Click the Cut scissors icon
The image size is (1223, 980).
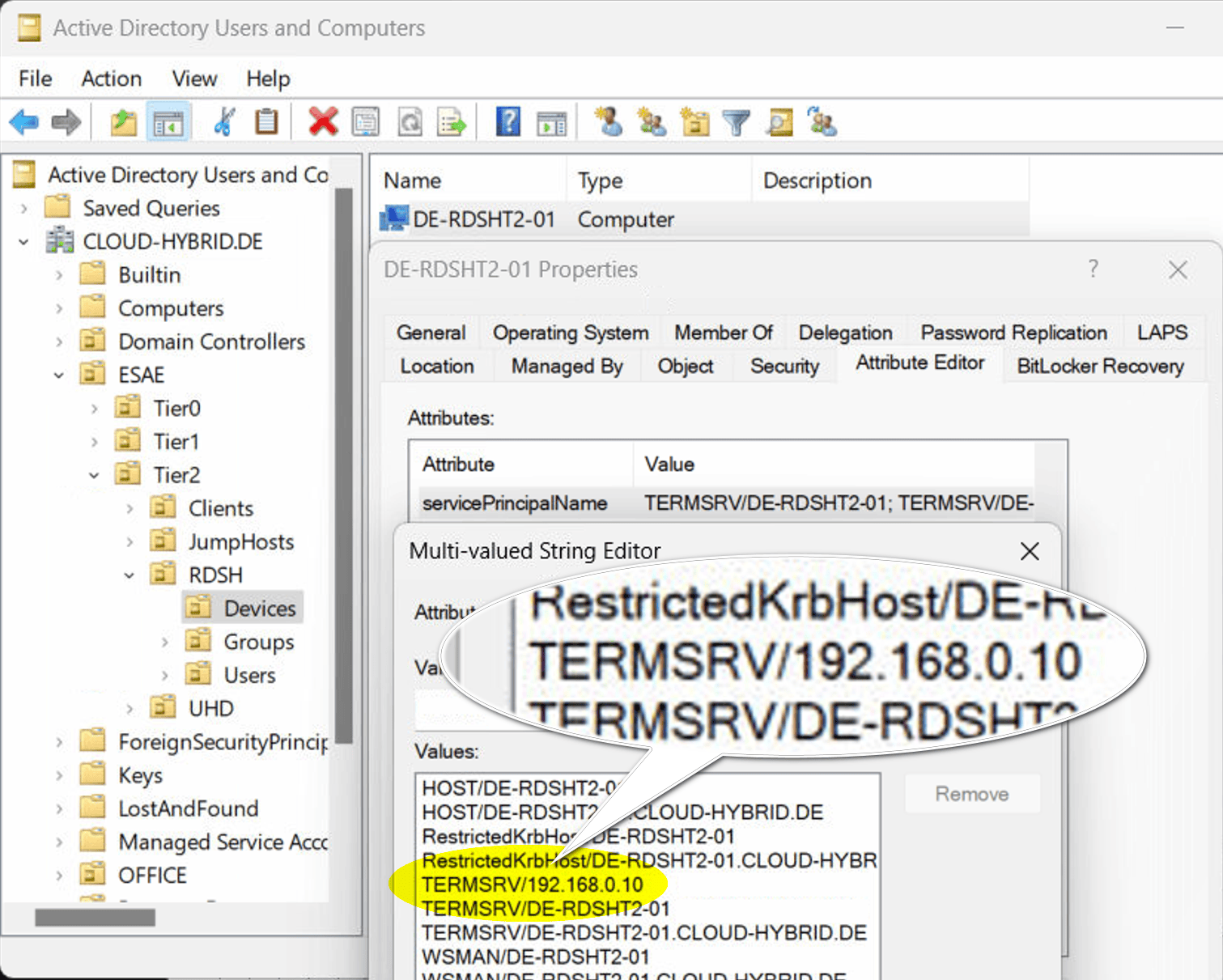click(224, 122)
